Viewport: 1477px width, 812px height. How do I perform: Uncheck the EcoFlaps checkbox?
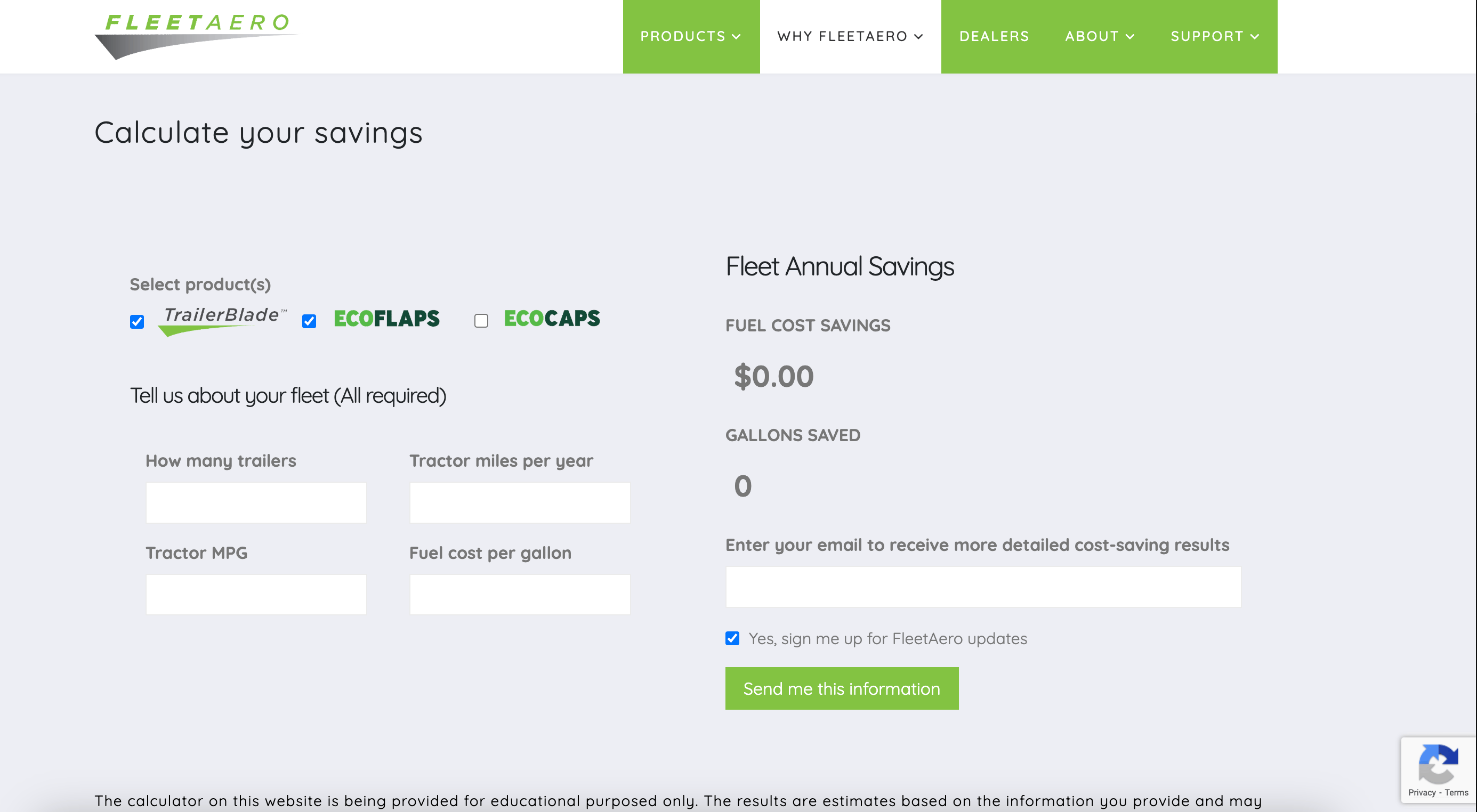pos(309,321)
